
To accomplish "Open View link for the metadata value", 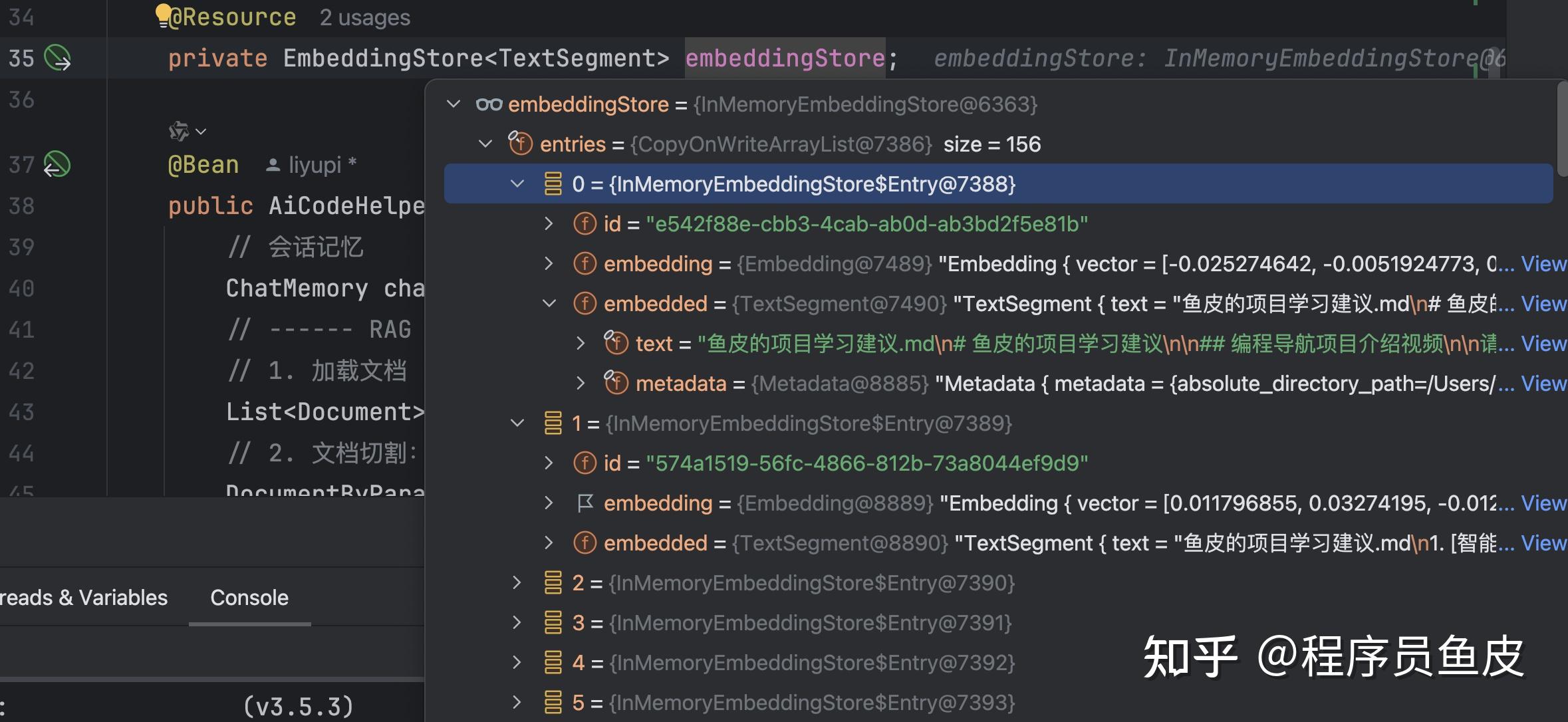I will pyautogui.click(x=1543, y=384).
